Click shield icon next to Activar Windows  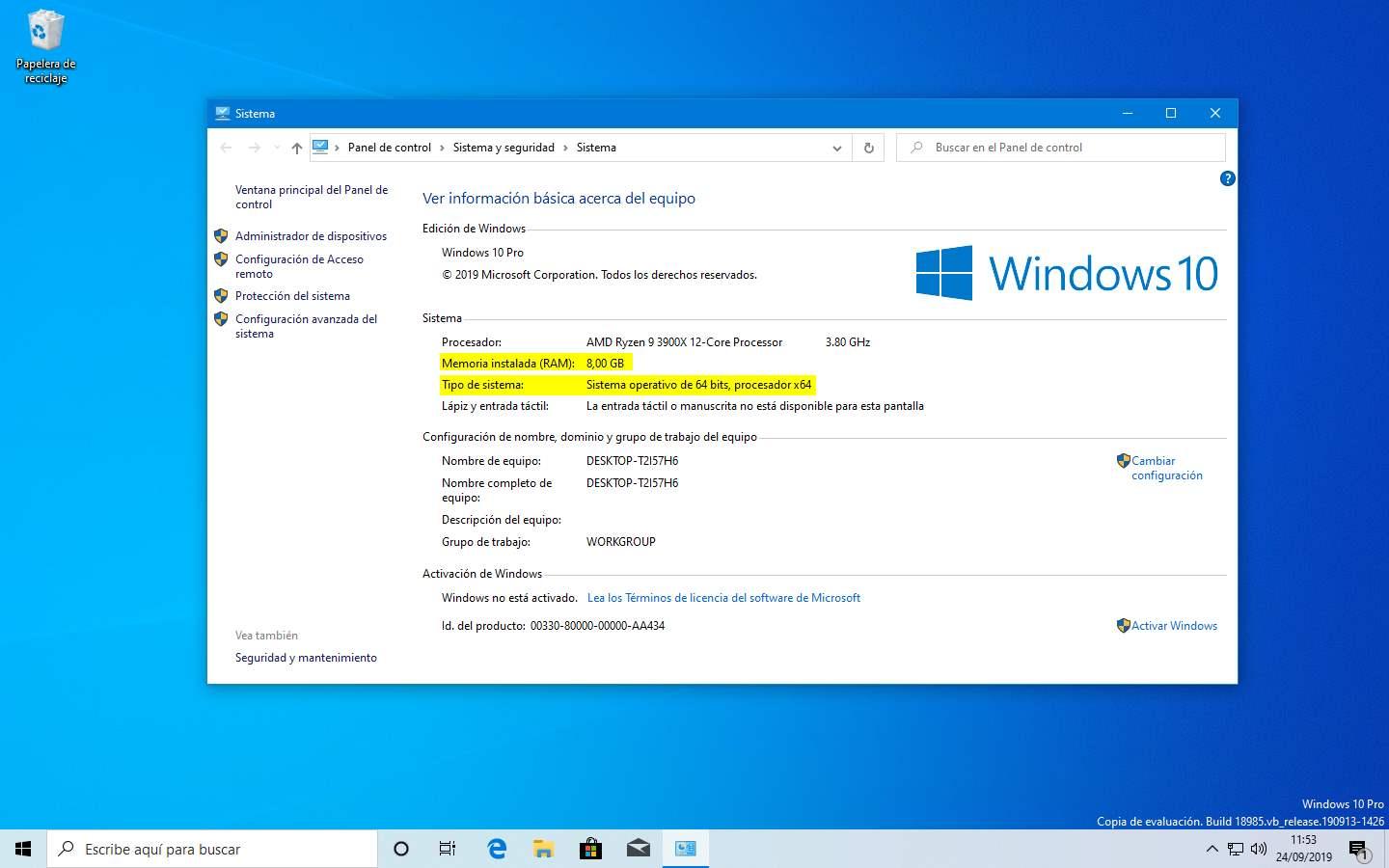[1123, 626]
